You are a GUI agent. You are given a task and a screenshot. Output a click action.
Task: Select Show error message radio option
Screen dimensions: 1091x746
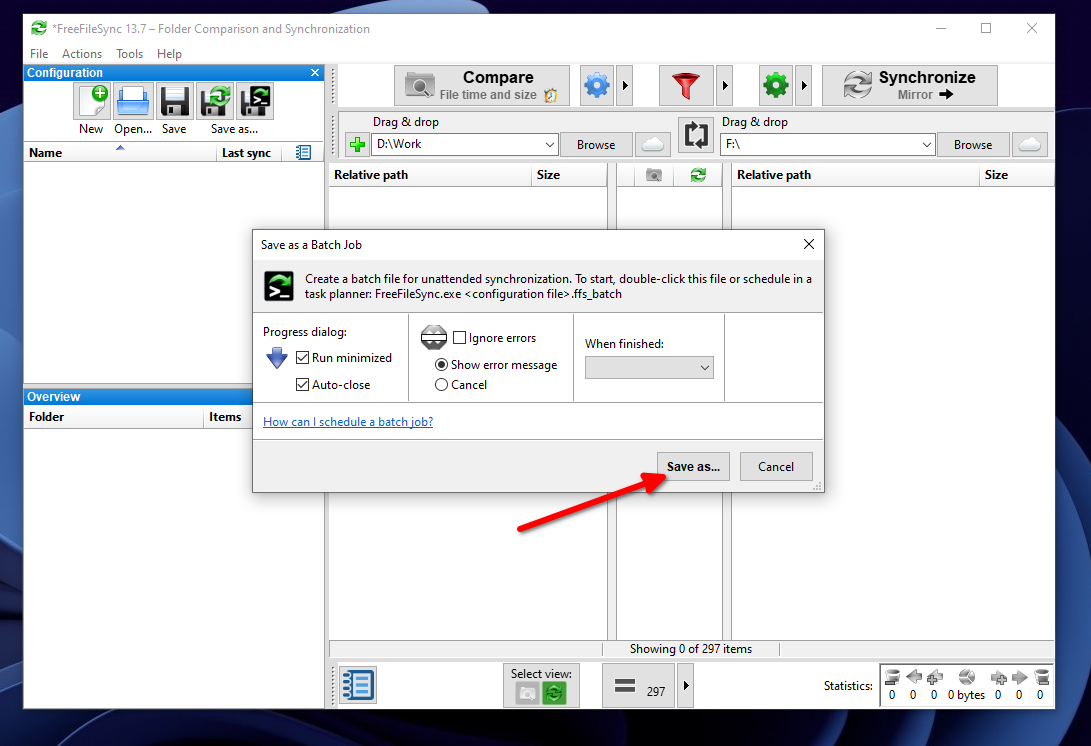point(441,365)
